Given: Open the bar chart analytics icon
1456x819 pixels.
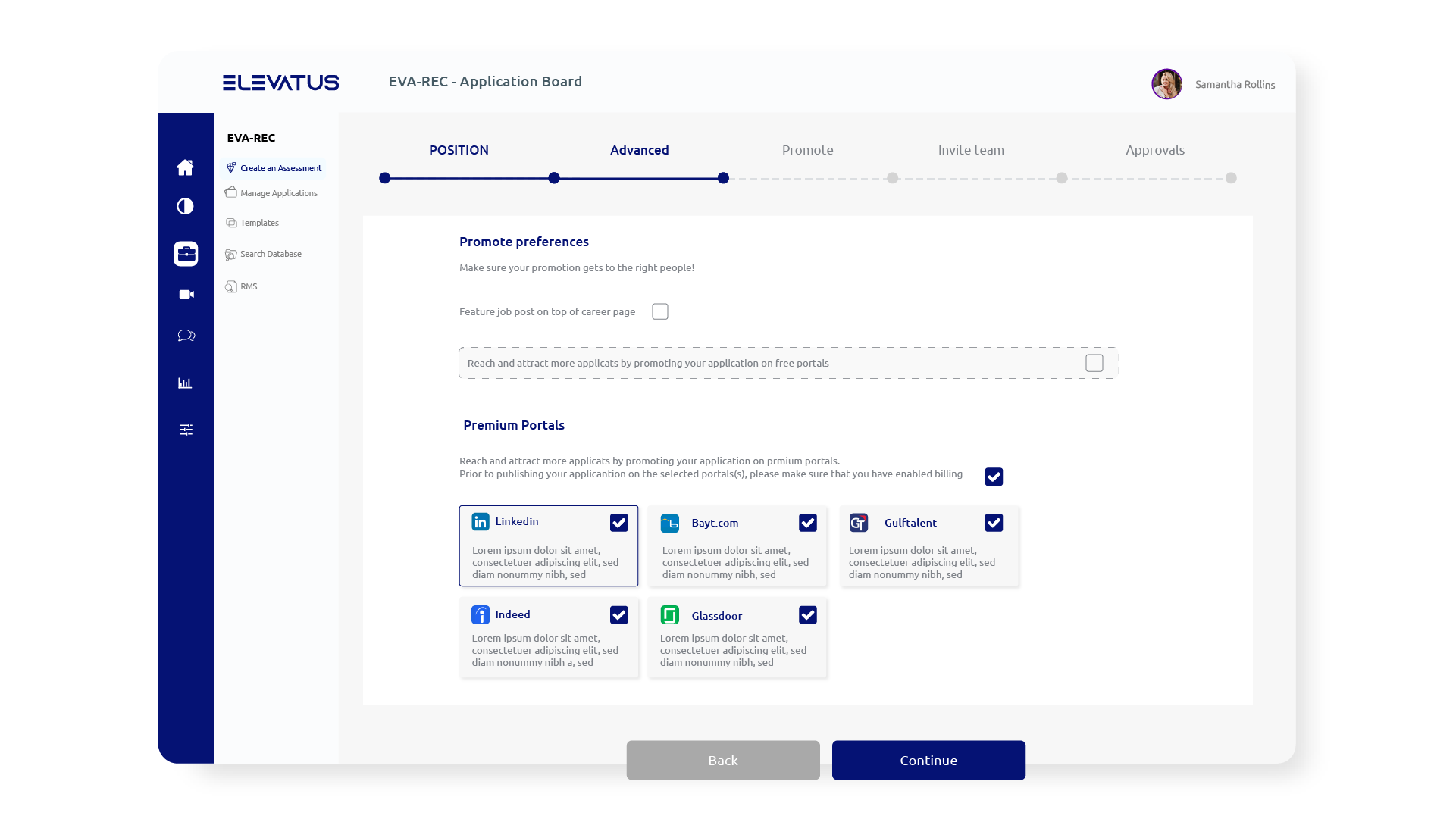Looking at the screenshot, I should tap(185, 383).
